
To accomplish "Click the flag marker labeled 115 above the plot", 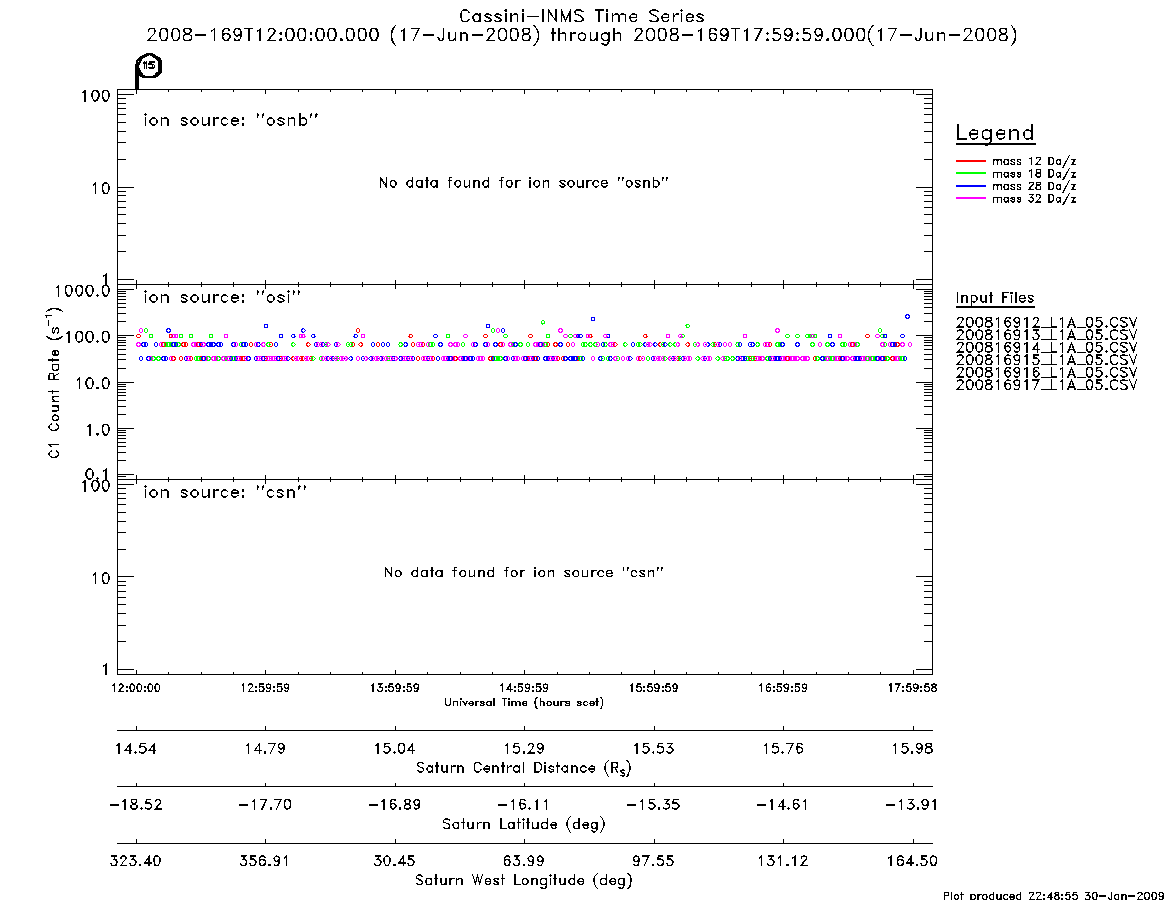I will pyautogui.click(x=149, y=66).
